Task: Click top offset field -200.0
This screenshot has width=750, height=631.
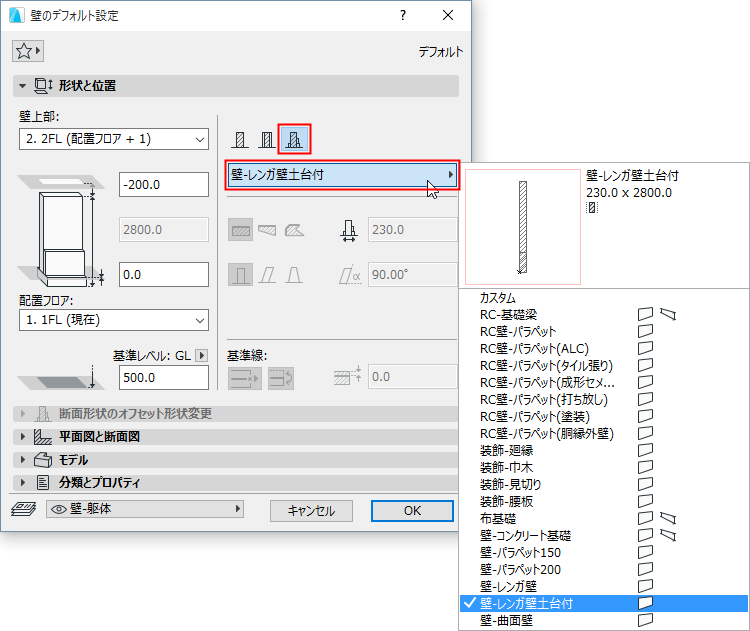Action: [x=164, y=185]
